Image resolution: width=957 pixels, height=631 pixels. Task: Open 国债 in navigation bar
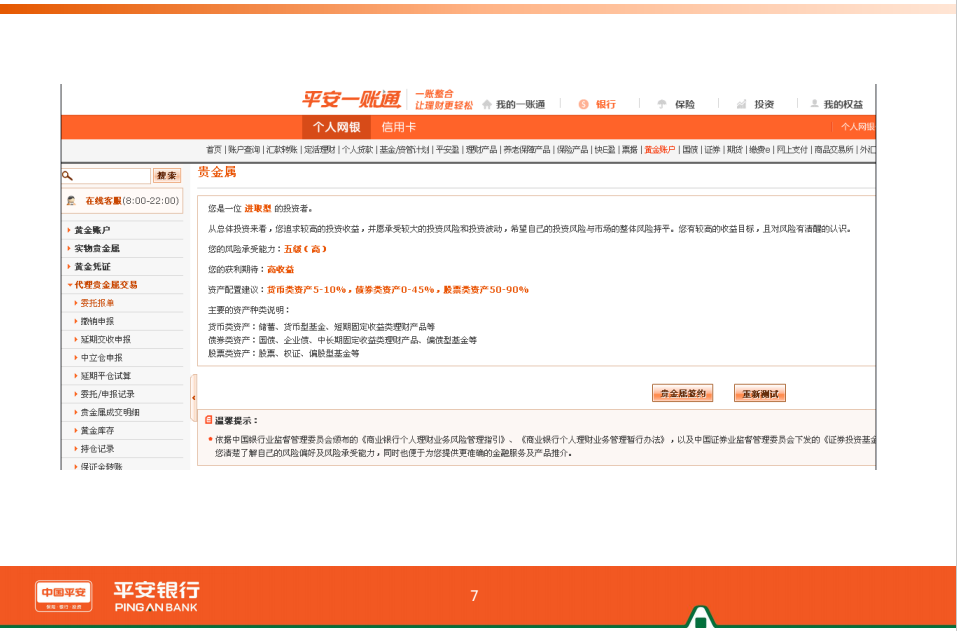tap(690, 150)
